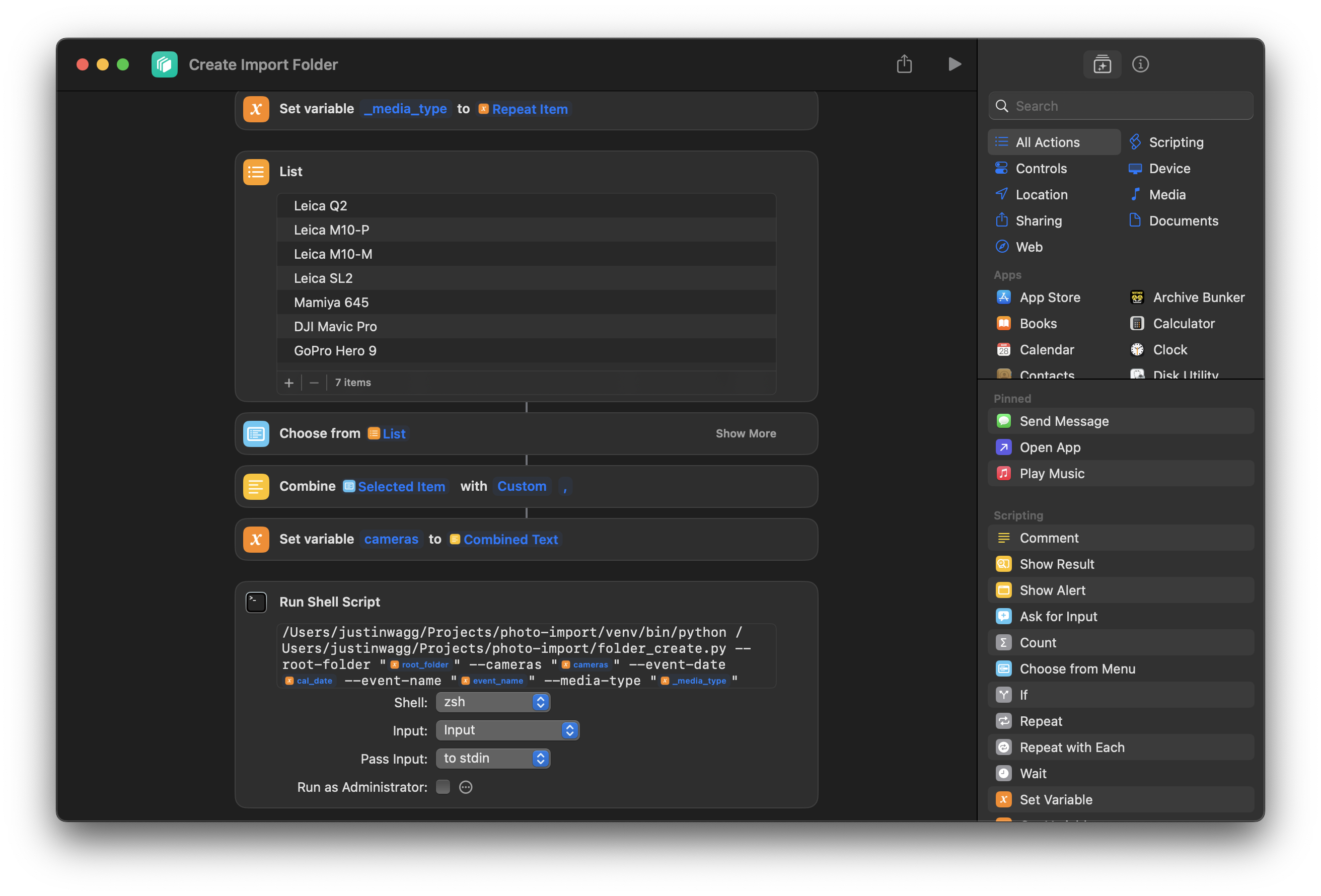Add a new item with plus button
The image size is (1321, 896).
(289, 383)
